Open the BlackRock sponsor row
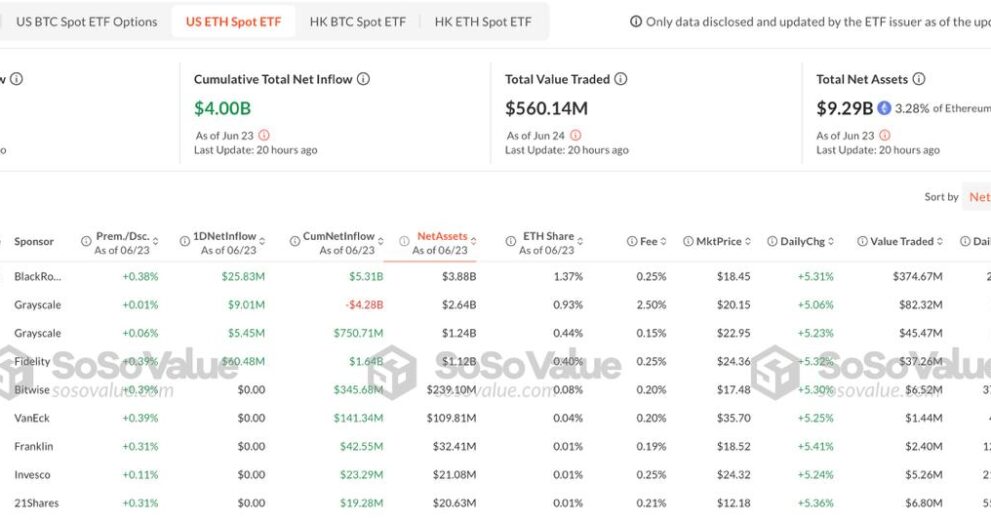The image size is (991, 524). click(x=38, y=276)
